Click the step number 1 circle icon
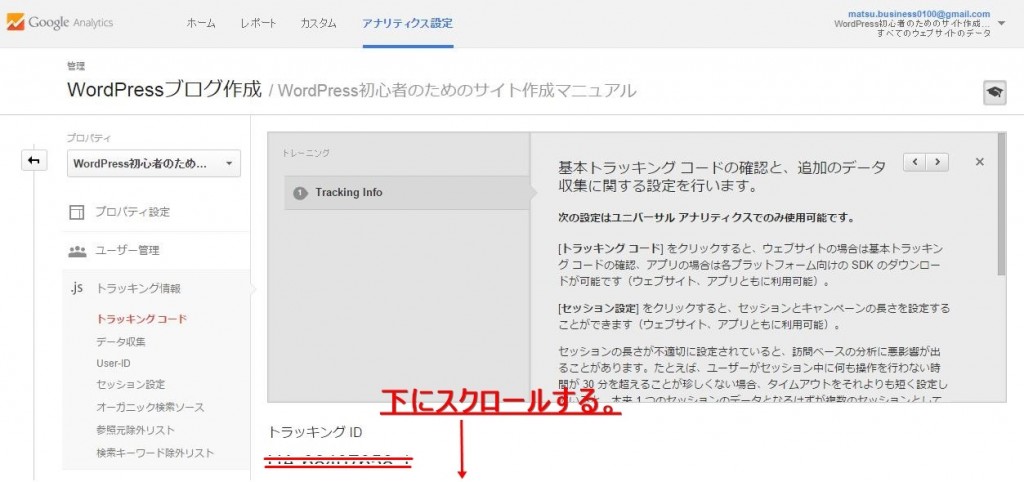Screen dimensions: 1024x482 300,193
